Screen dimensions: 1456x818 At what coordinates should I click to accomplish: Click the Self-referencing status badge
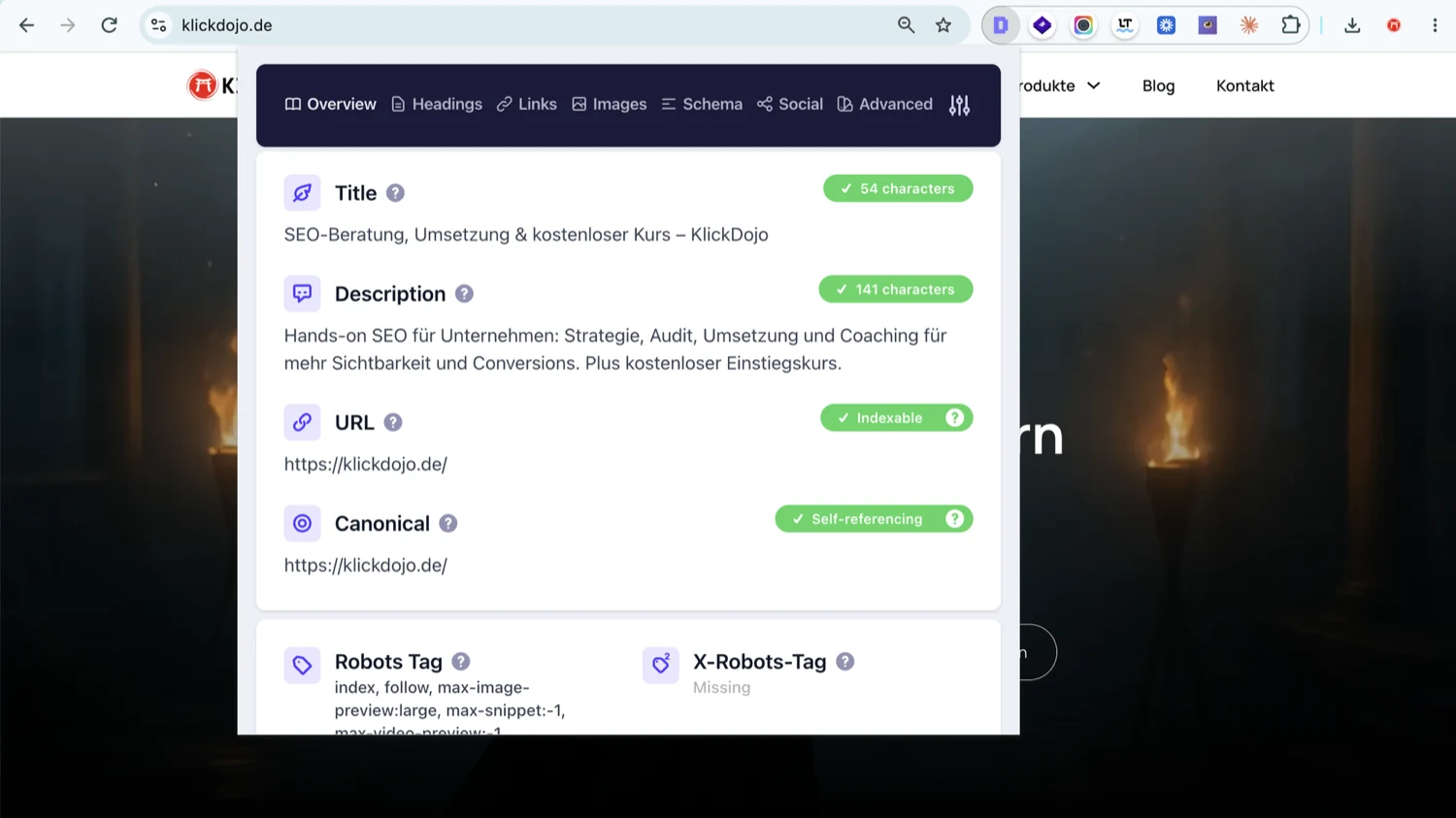point(874,518)
